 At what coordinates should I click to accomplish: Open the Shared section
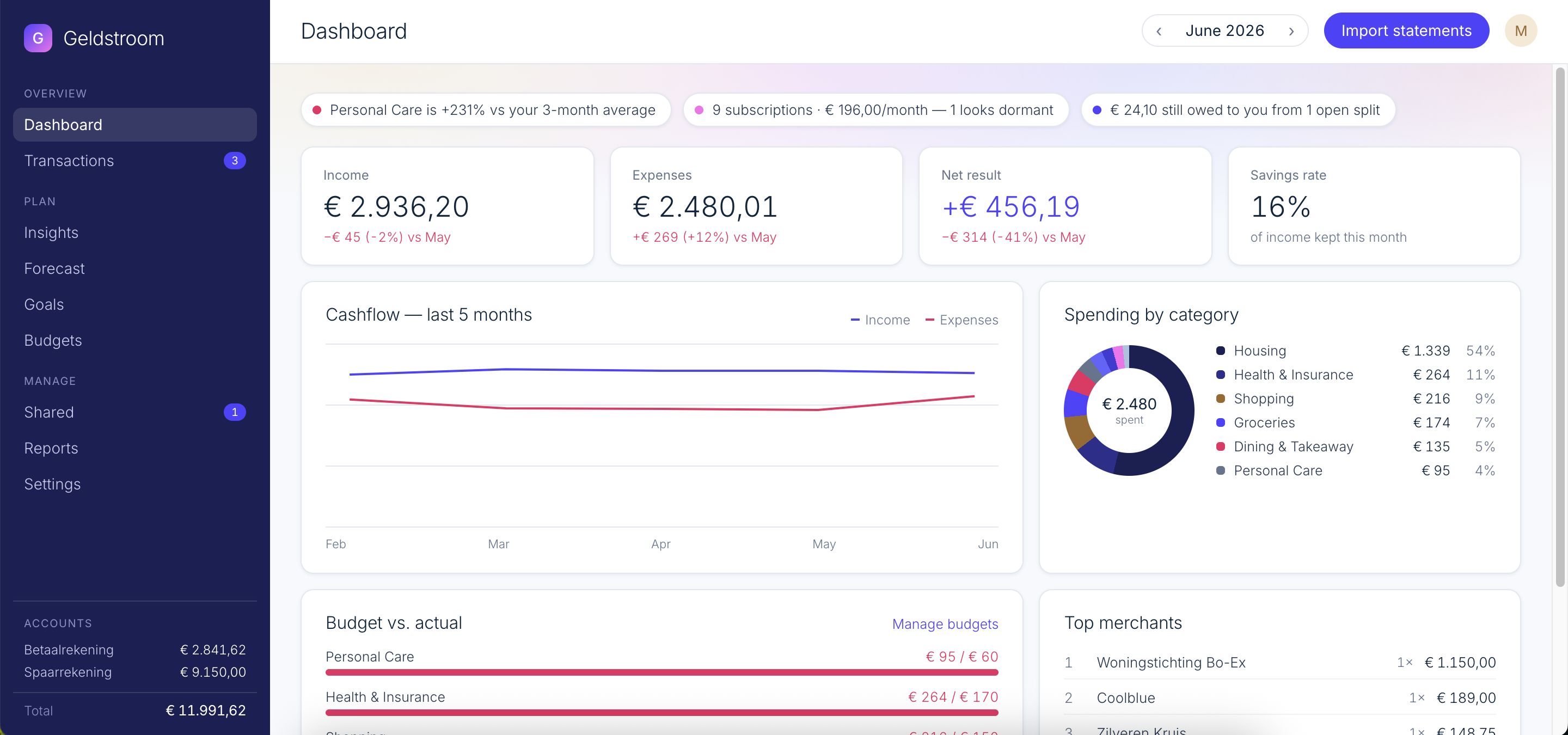(x=134, y=412)
